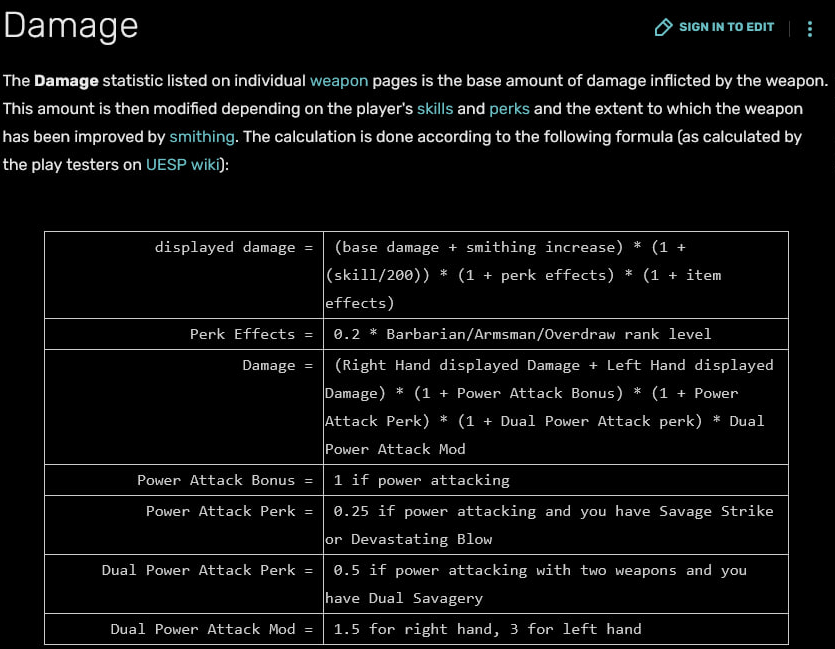Go to the smithing link
835x649 pixels.
coord(202,136)
